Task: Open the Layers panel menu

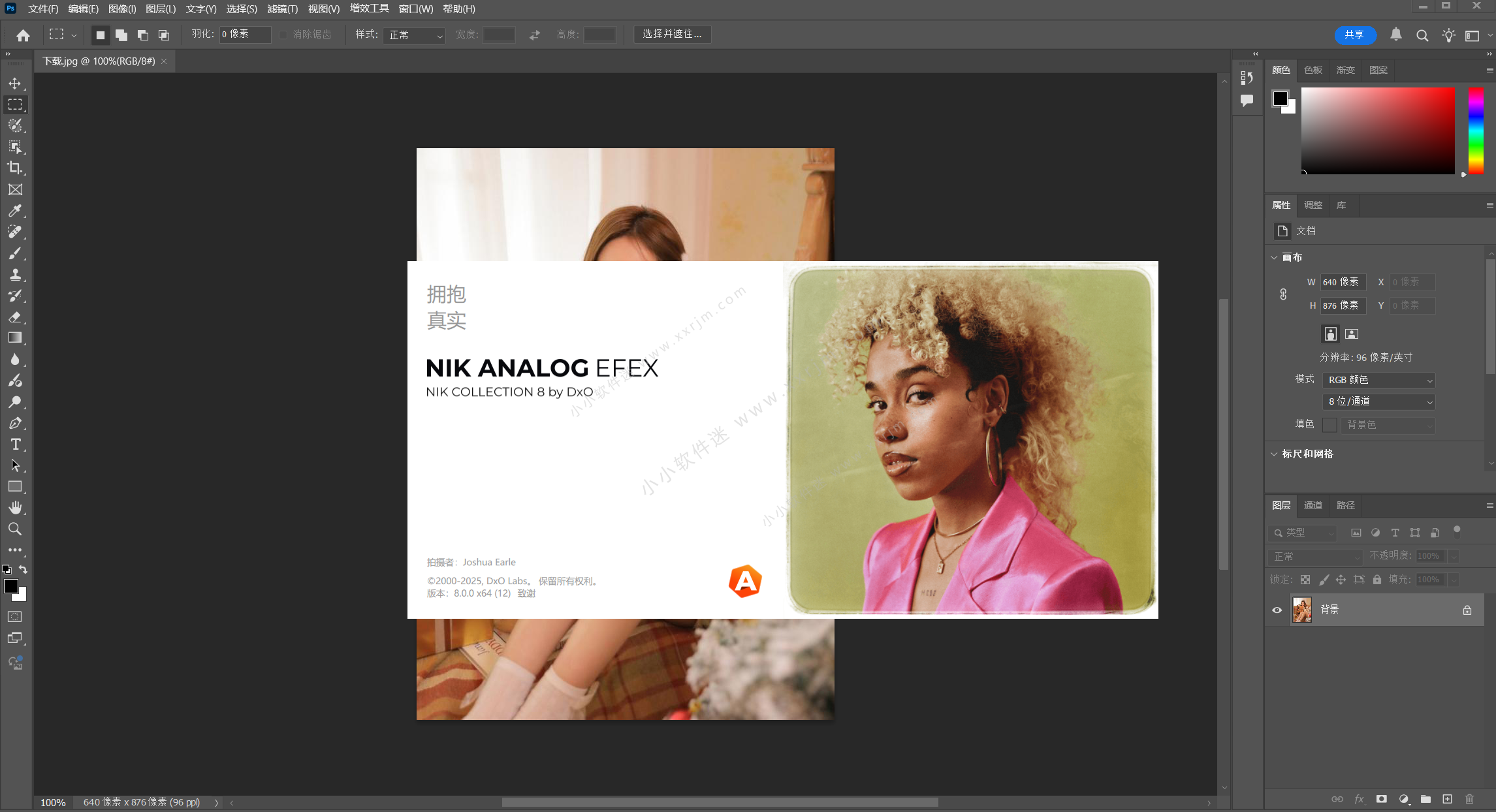Action: click(1489, 506)
